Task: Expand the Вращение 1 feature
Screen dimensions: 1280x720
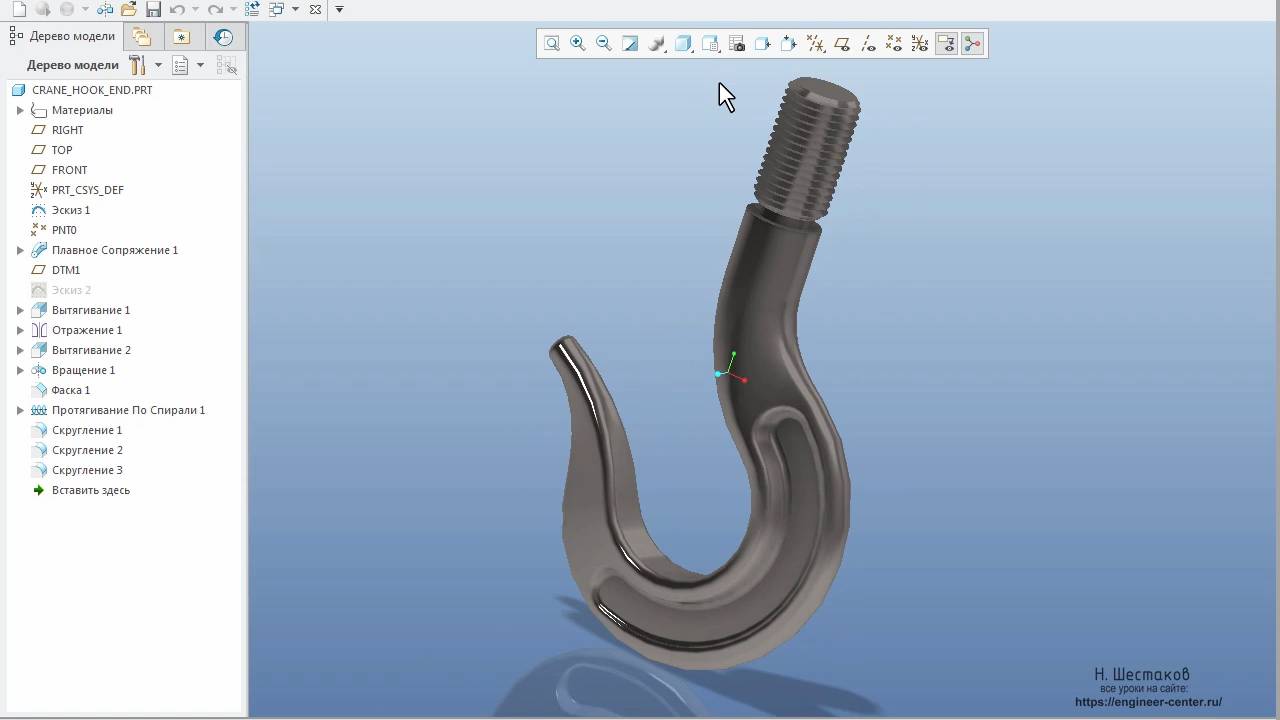Action: 20,370
